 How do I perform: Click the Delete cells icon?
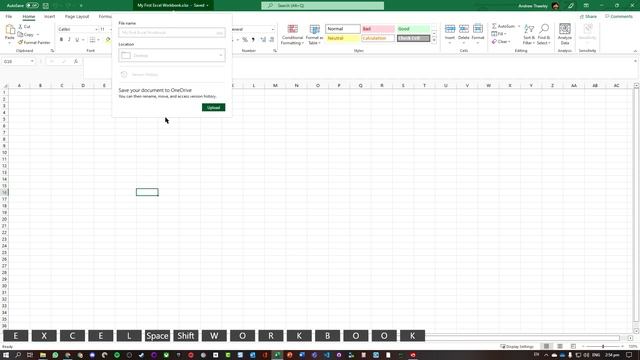[464, 29]
